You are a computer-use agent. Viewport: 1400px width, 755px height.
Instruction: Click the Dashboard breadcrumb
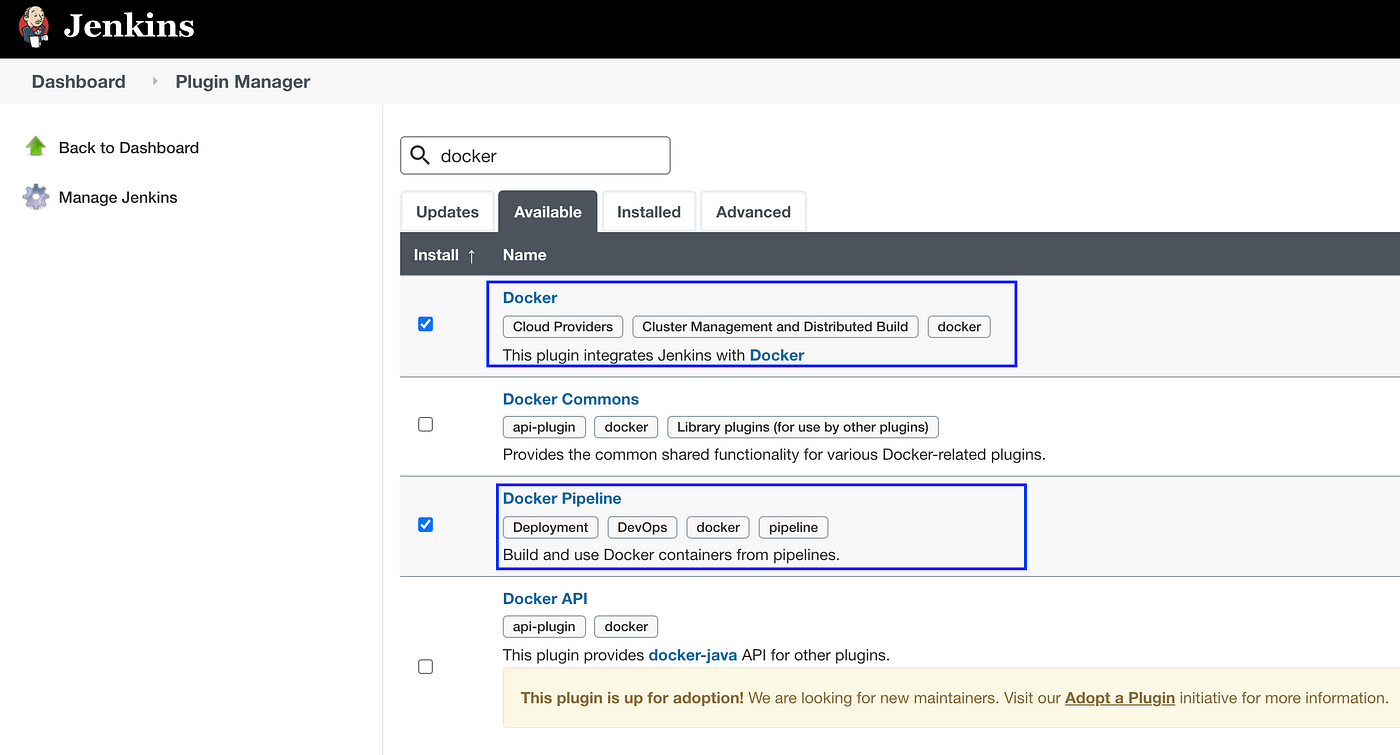[x=79, y=82]
